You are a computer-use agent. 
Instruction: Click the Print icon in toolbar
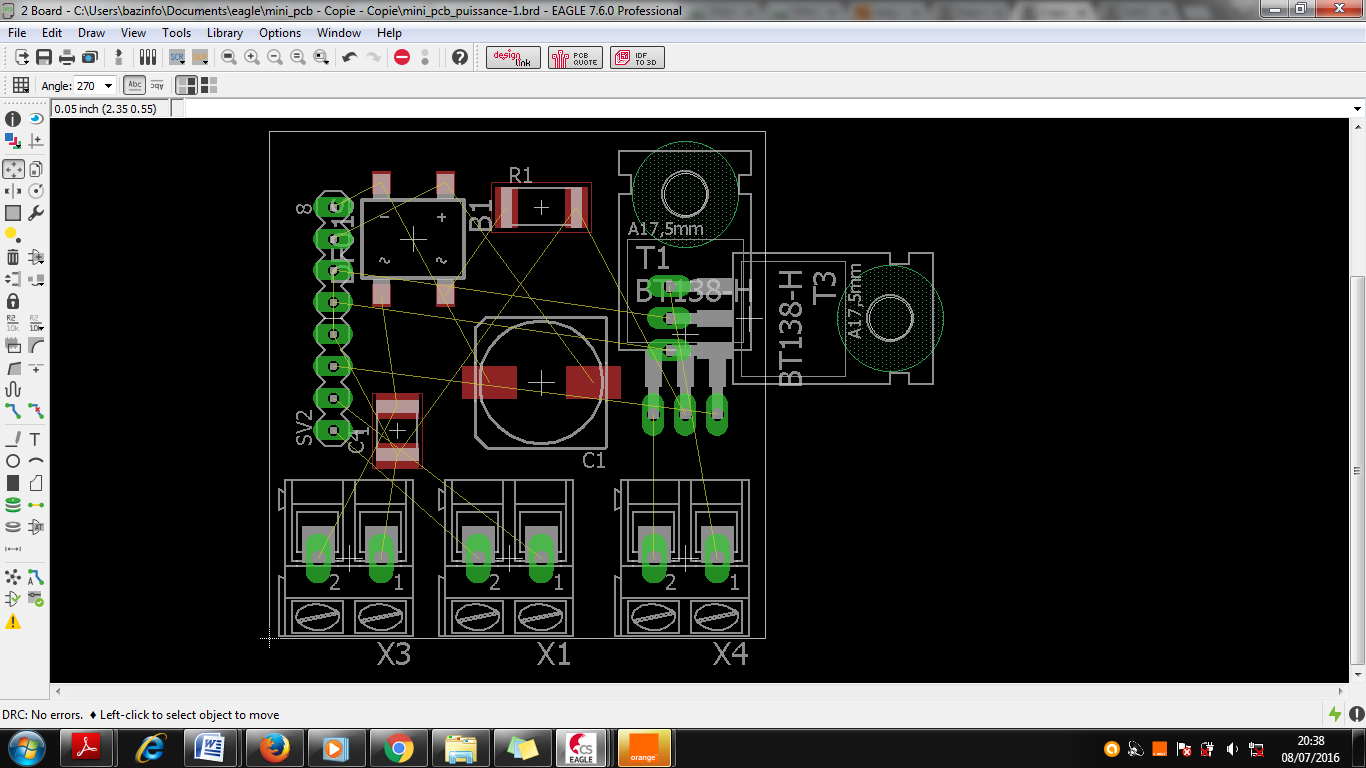[x=67, y=57]
